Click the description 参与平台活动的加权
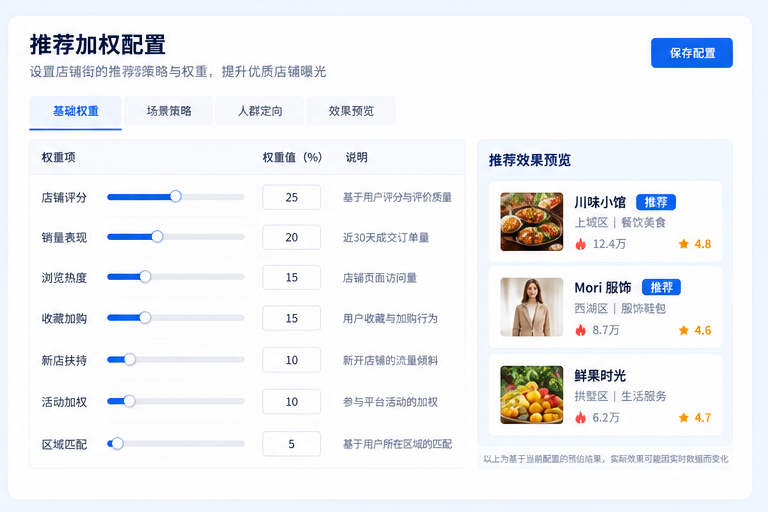768x512 pixels. (x=390, y=402)
